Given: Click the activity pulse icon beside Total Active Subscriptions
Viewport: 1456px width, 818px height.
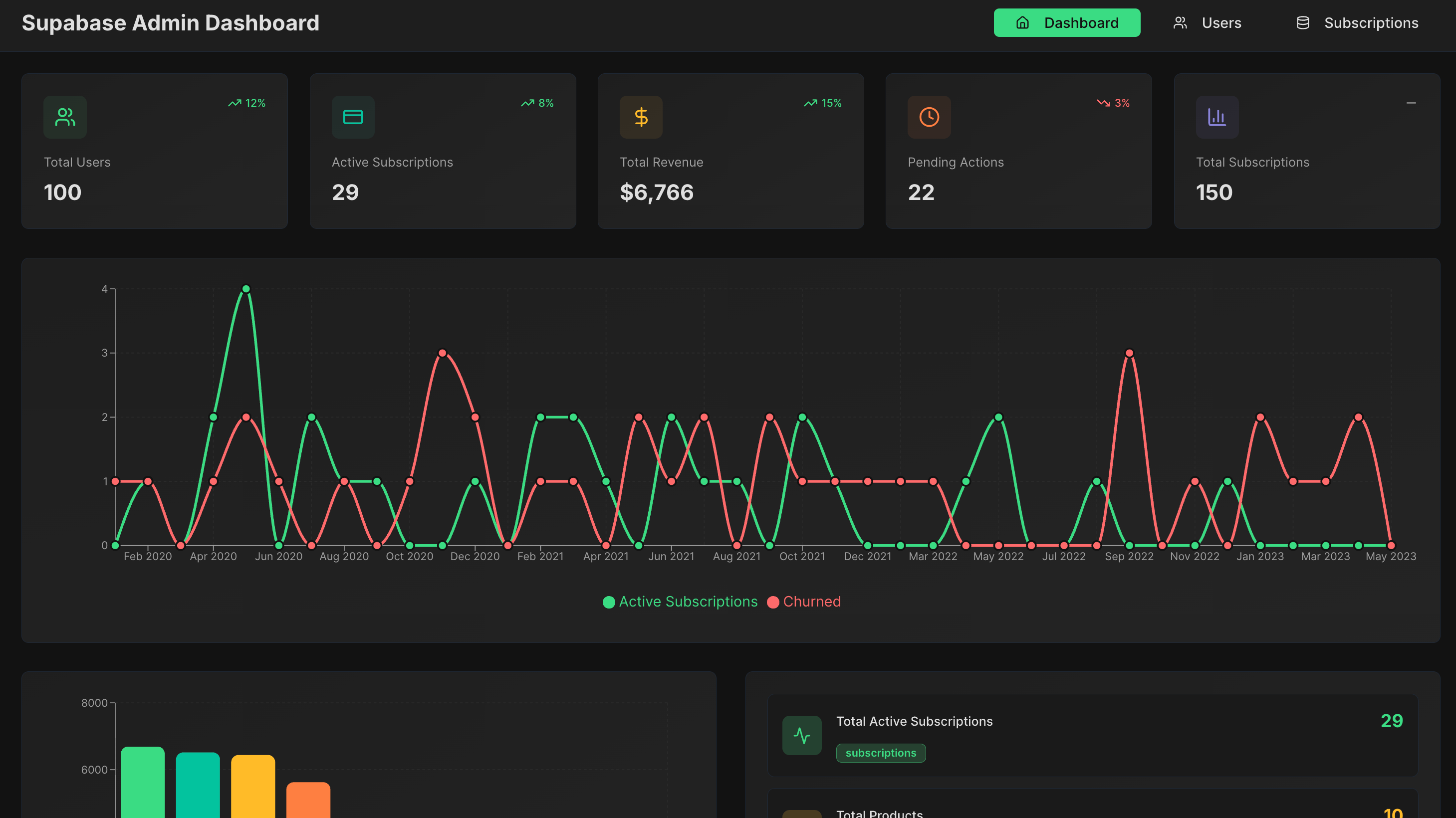Looking at the screenshot, I should coord(801,735).
